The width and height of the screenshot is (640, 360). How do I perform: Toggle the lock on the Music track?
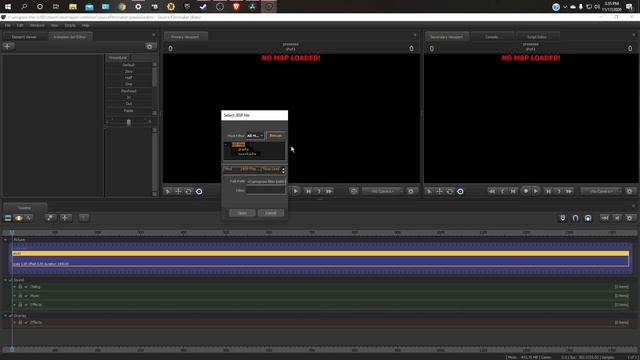20,296
